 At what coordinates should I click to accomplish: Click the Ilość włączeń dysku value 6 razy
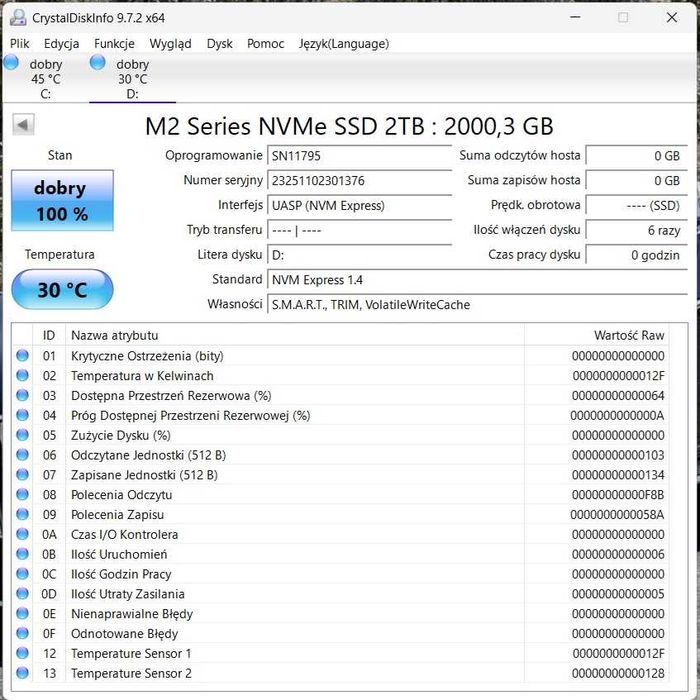636,230
